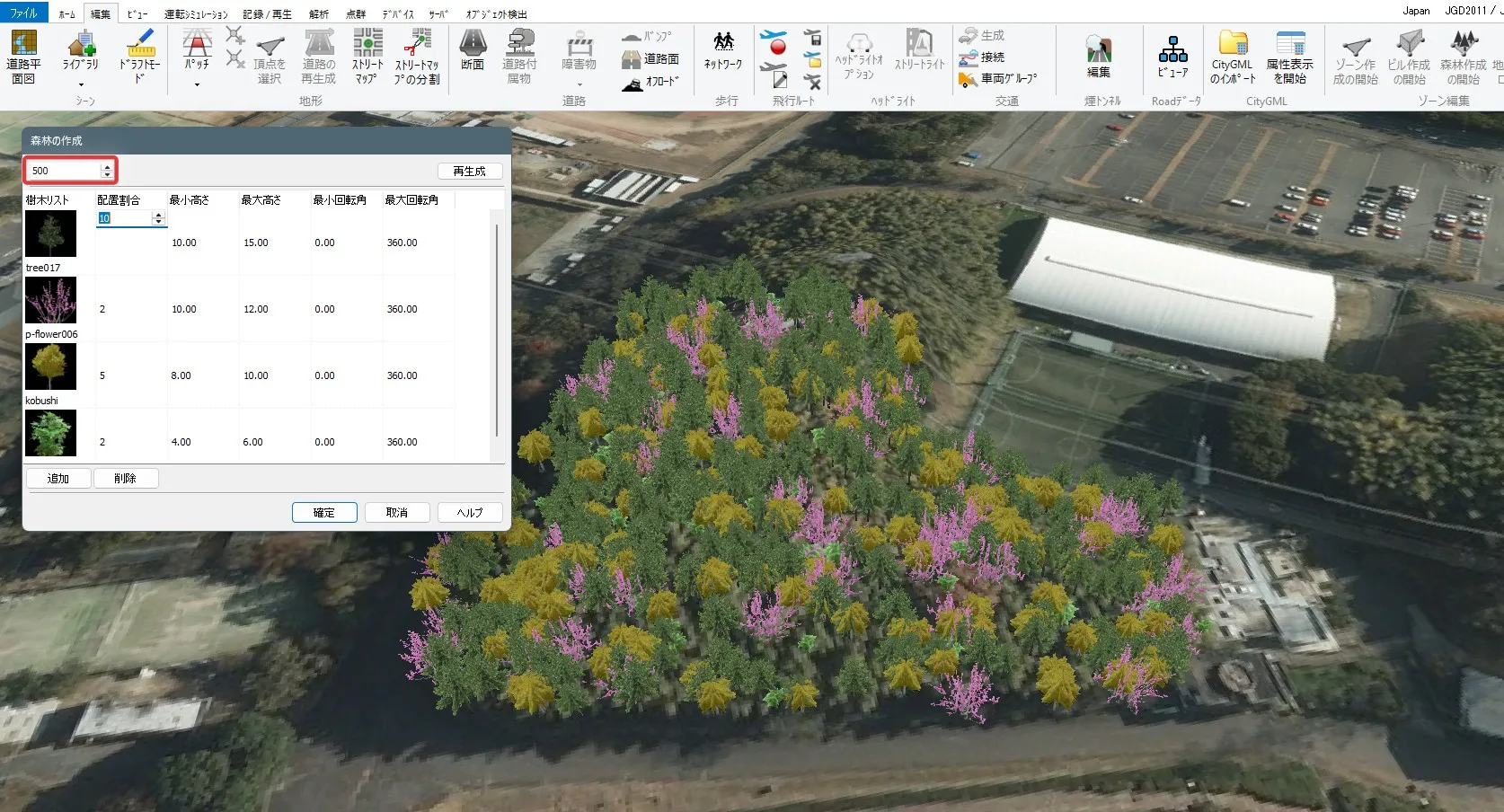Screen dimensions: 1504x812
Task: Select the p-flower006 tree thumbnail
Action: [51, 301]
